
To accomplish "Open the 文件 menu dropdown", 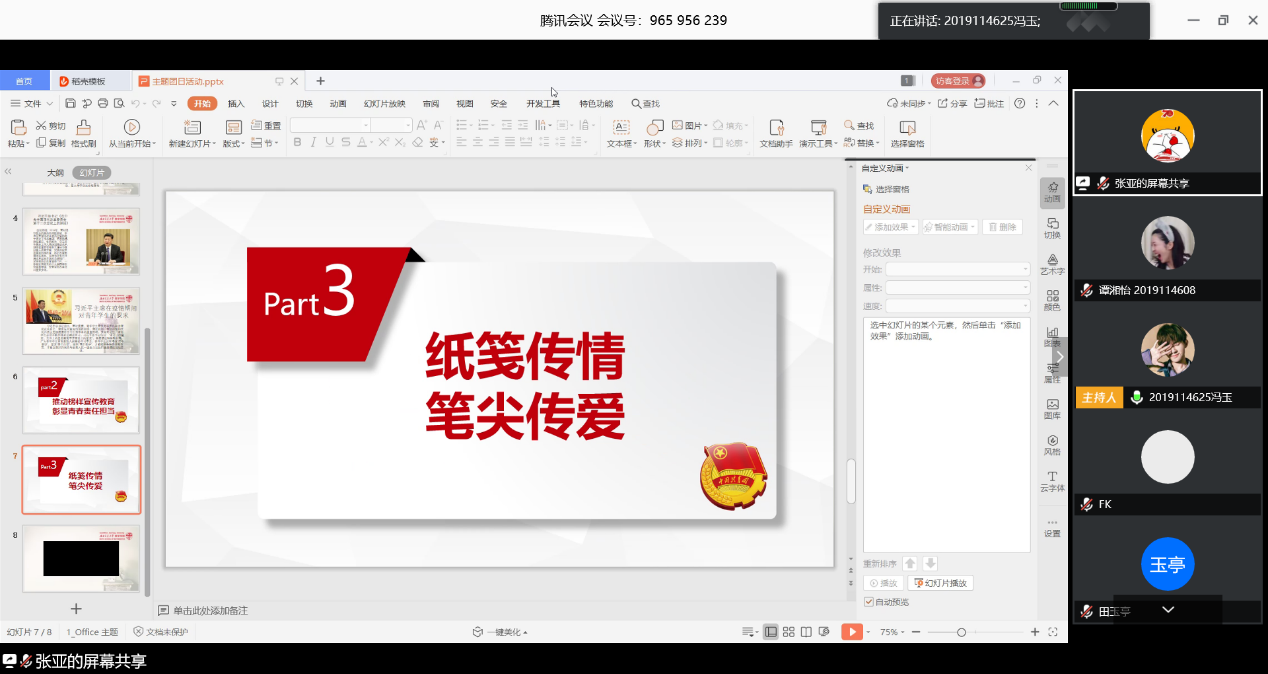I will 38,103.
